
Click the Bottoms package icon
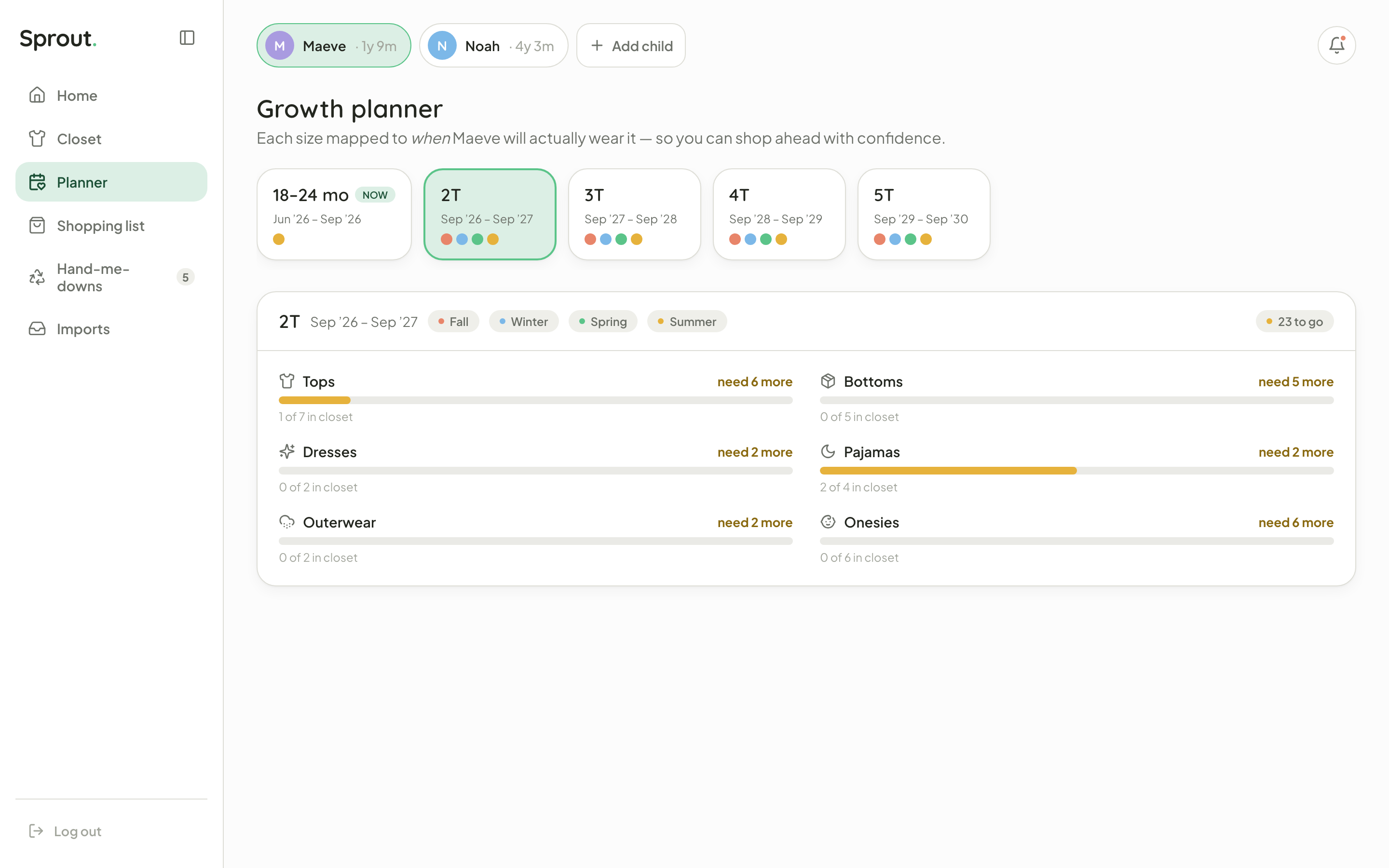tap(828, 381)
